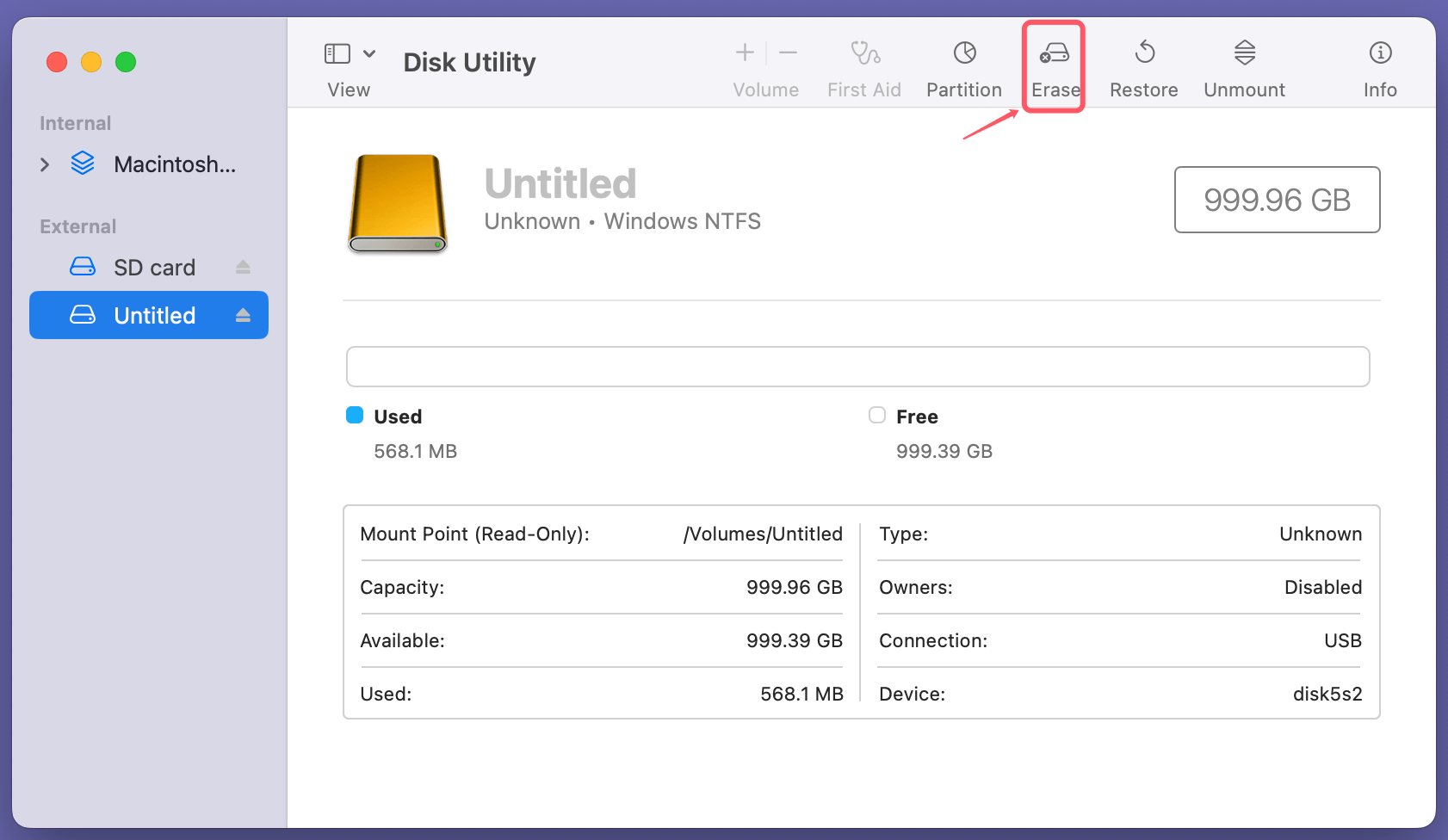Click the blue Used color swatch
Screen dimensions: 1448x840
click(x=355, y=416)
